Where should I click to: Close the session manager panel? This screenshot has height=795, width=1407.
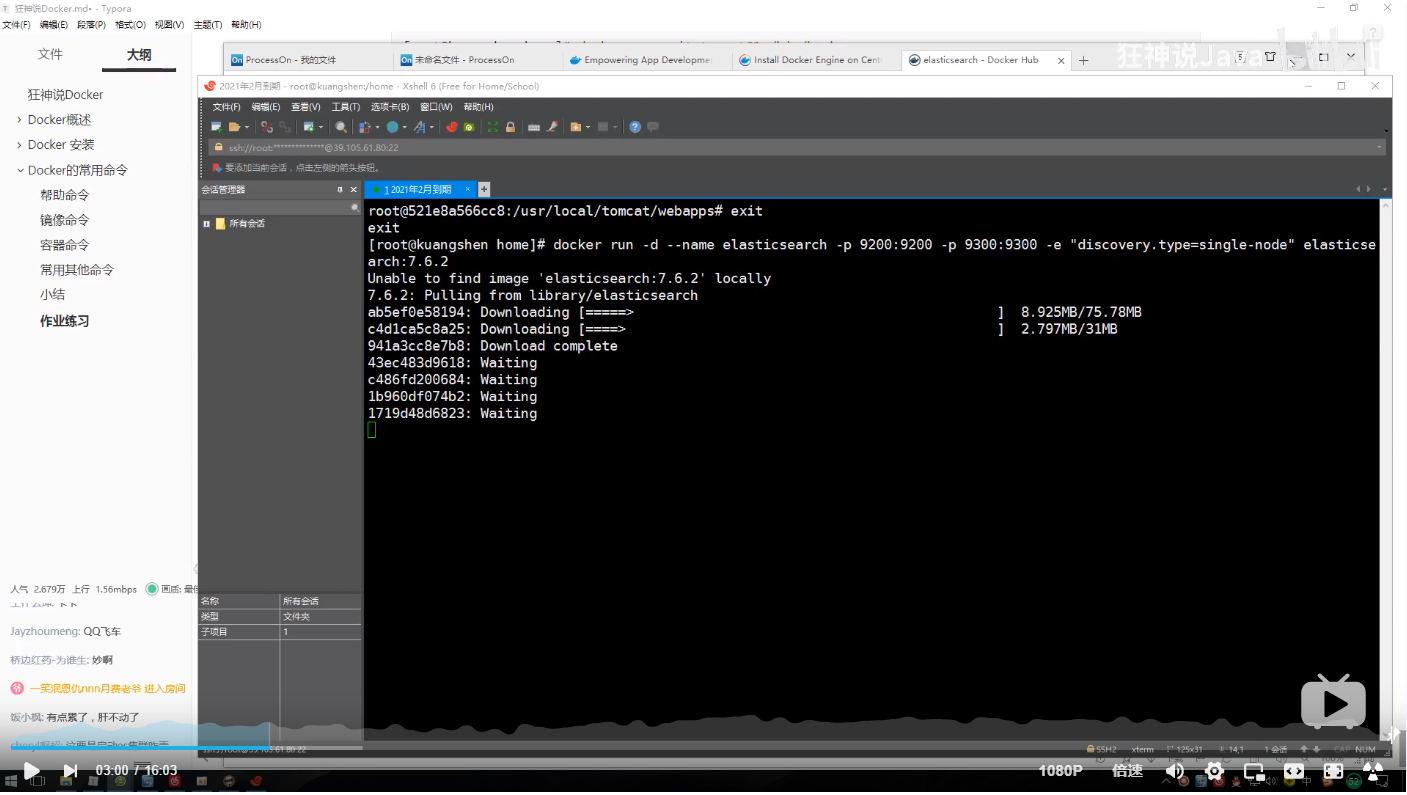point(353,189)
